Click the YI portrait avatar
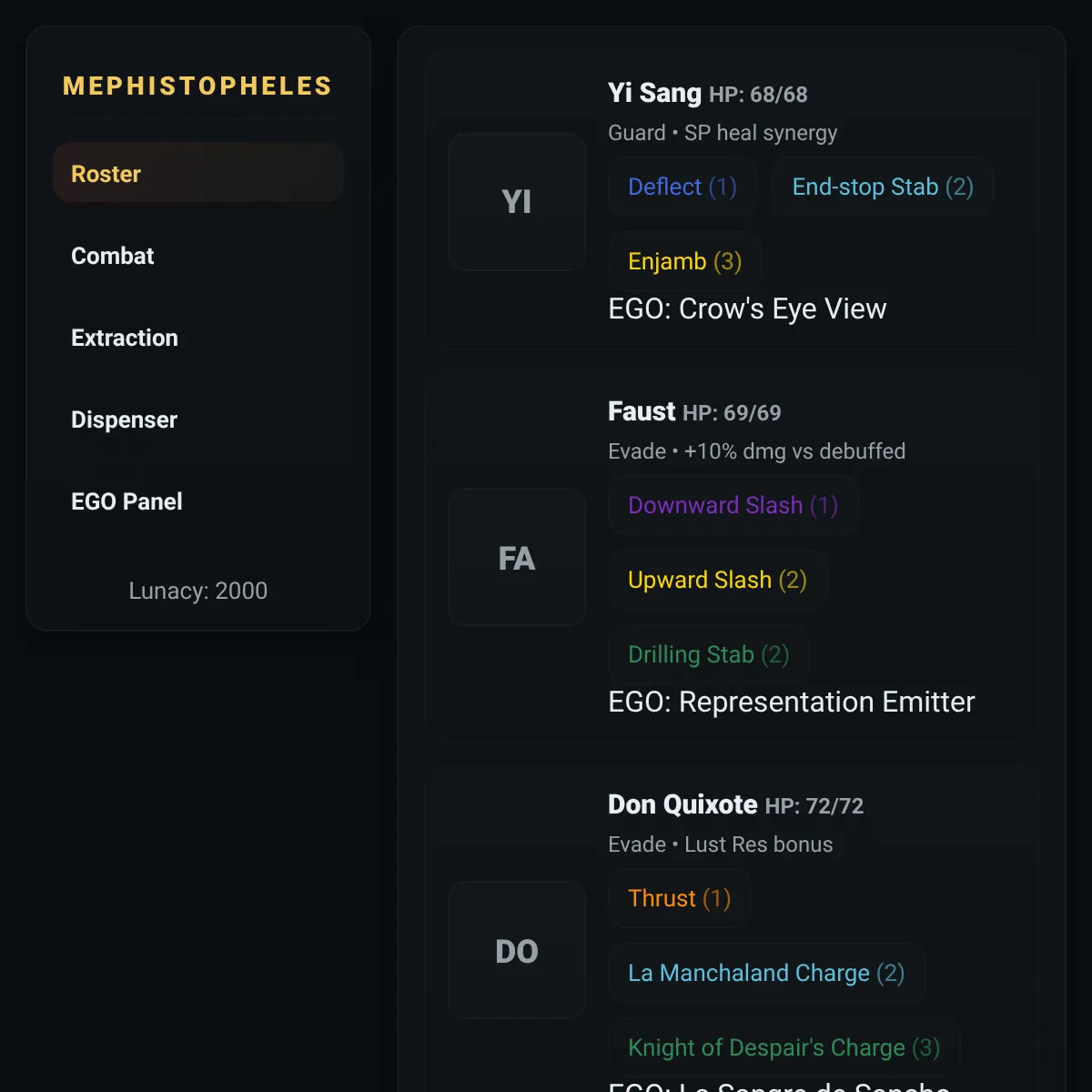Screen dimensions: 1092x1092 517,202
